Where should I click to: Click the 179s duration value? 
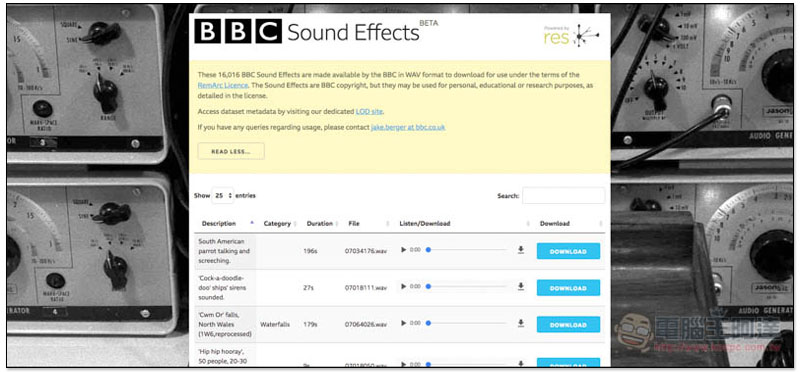310,325
